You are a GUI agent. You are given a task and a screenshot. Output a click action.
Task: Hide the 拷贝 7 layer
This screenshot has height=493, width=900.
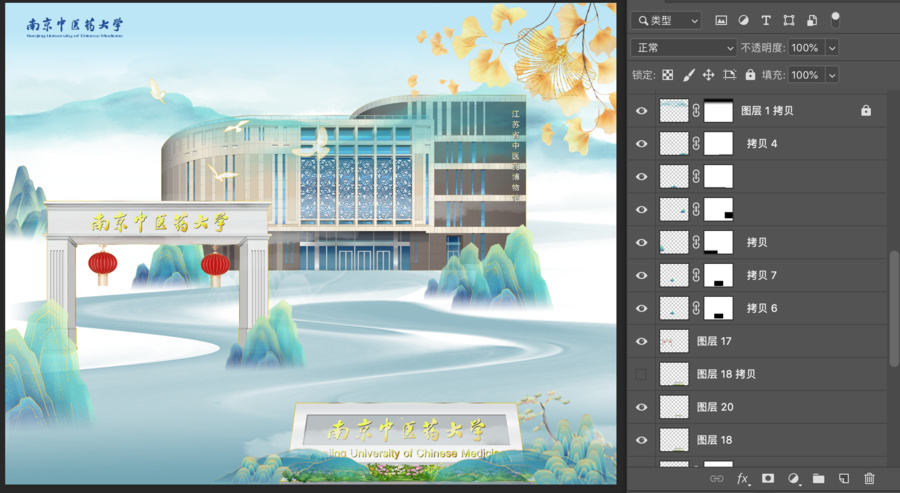click(x=642, y=275)
